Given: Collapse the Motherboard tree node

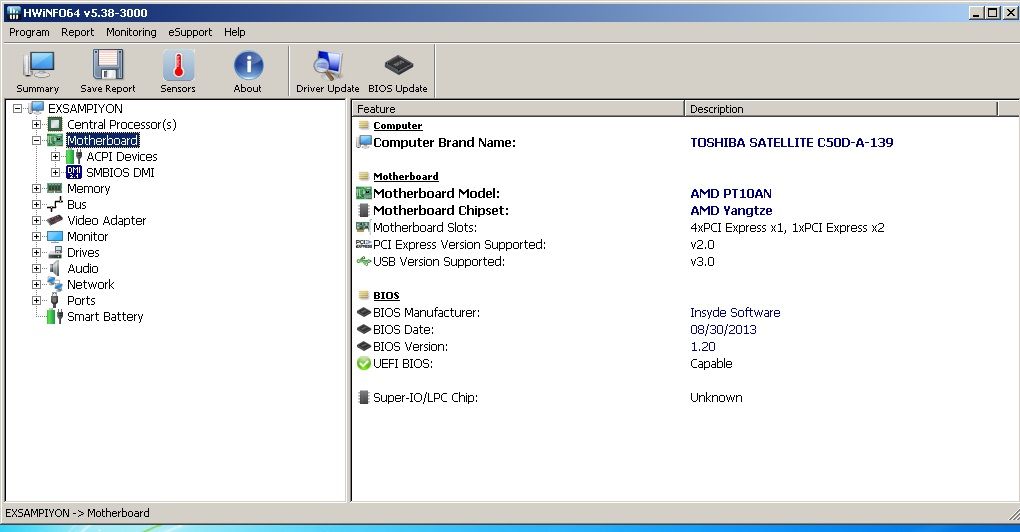Looking at the screenshot, I should (36, 140).
